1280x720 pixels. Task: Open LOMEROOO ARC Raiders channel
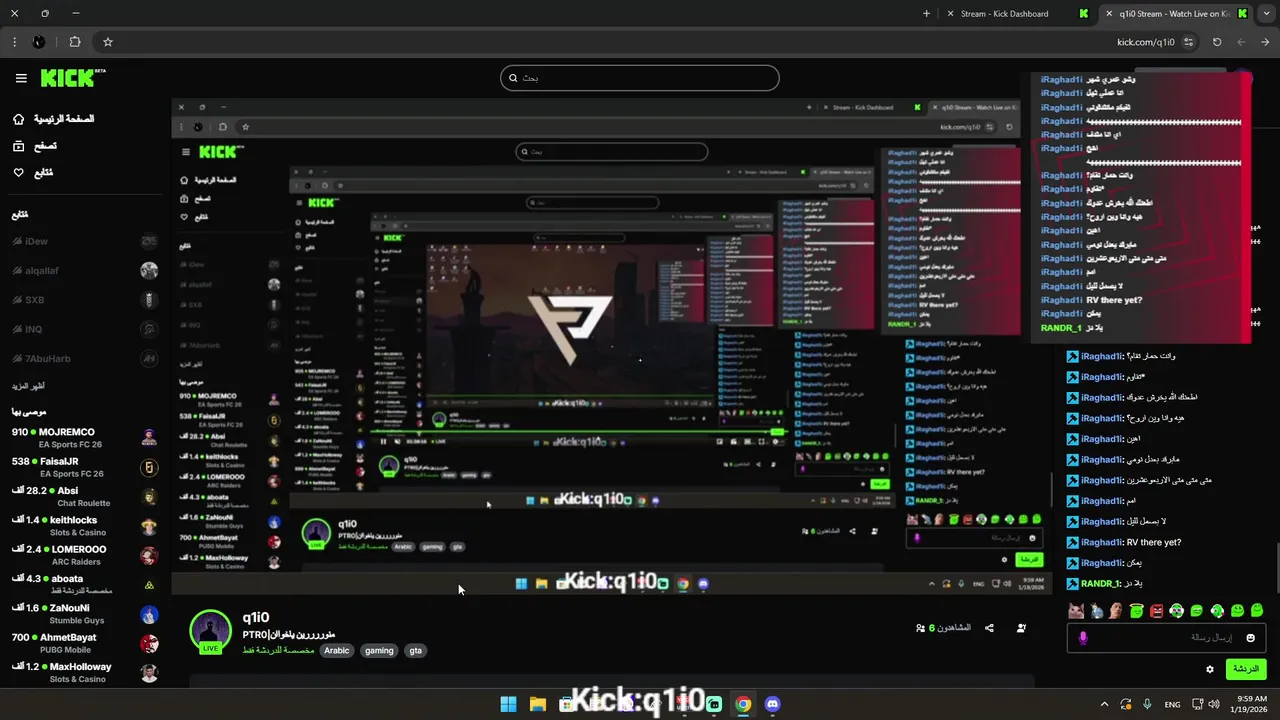85,555
